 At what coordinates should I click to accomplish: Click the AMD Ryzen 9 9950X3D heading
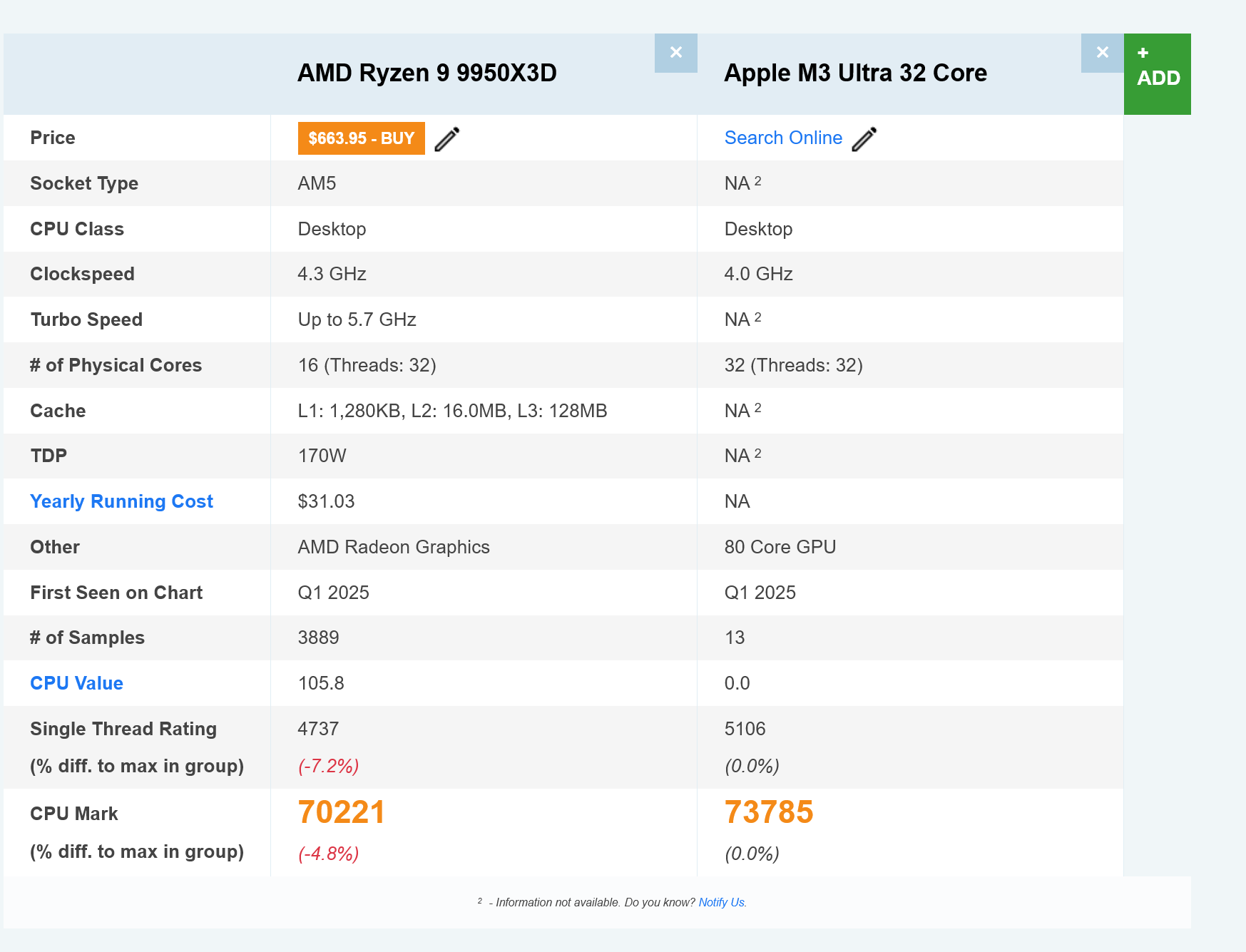[427, 73]
